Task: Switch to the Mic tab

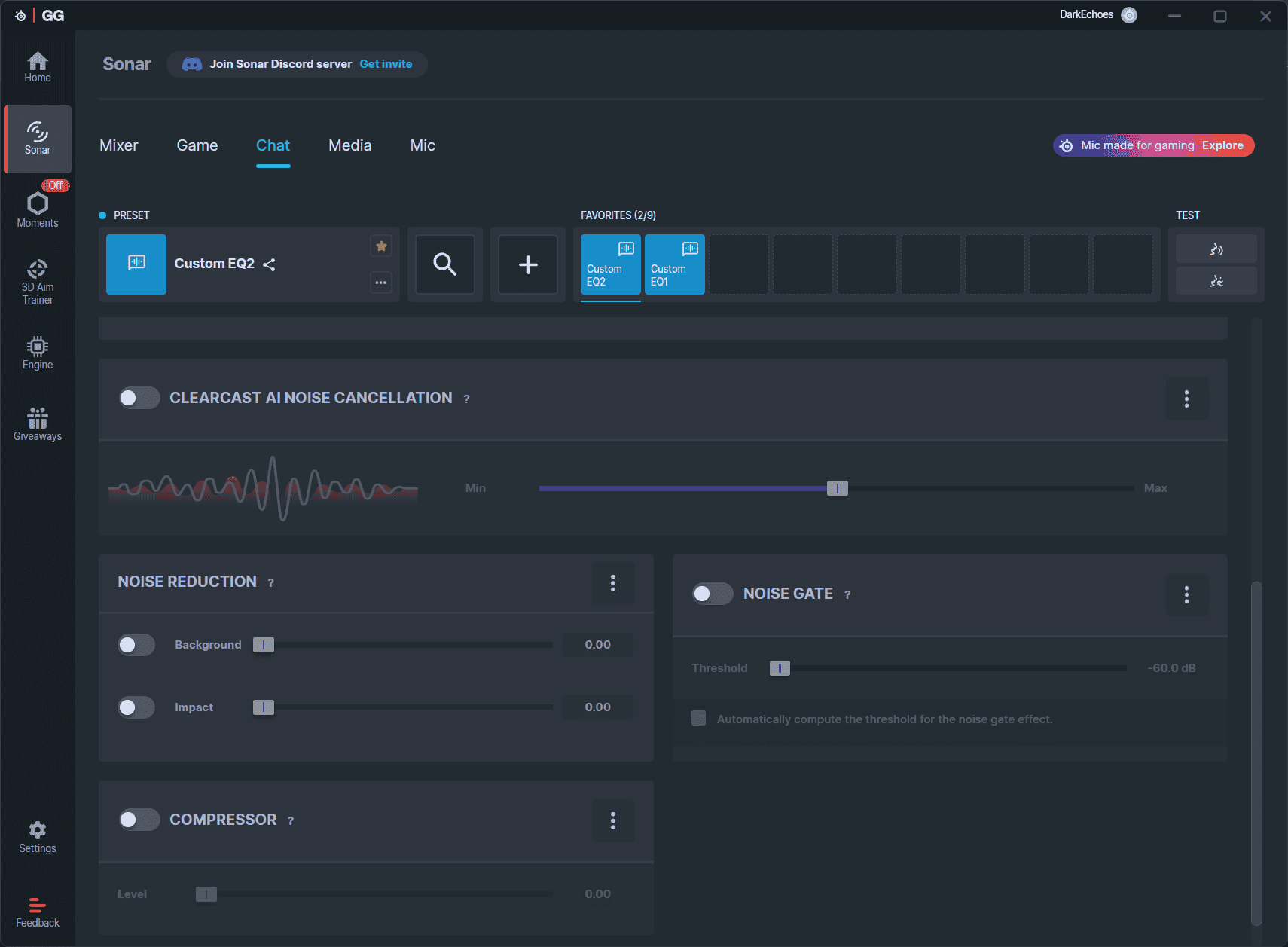Action: 423,145
